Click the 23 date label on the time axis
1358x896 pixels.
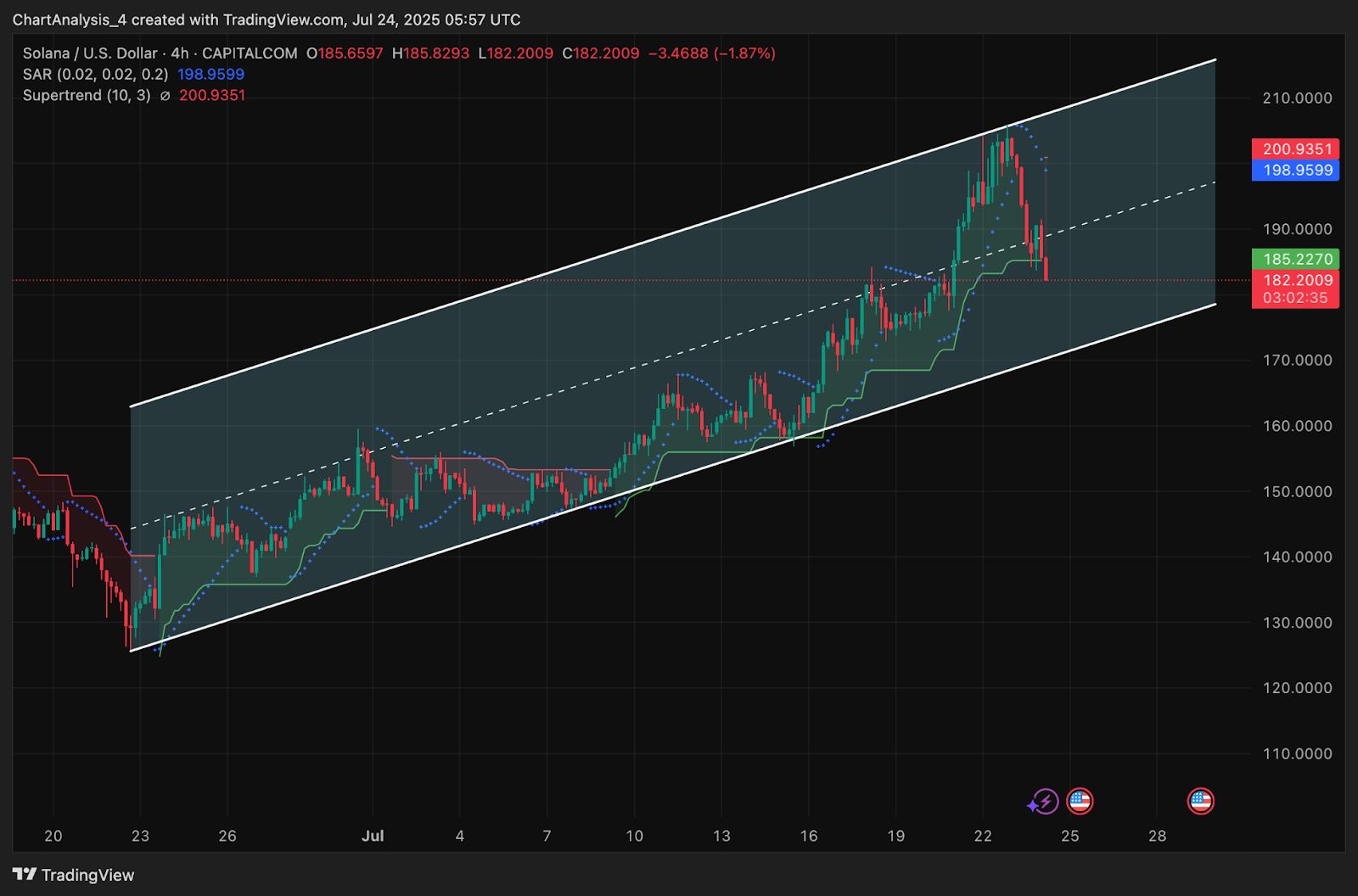click(x=140, y=836)
